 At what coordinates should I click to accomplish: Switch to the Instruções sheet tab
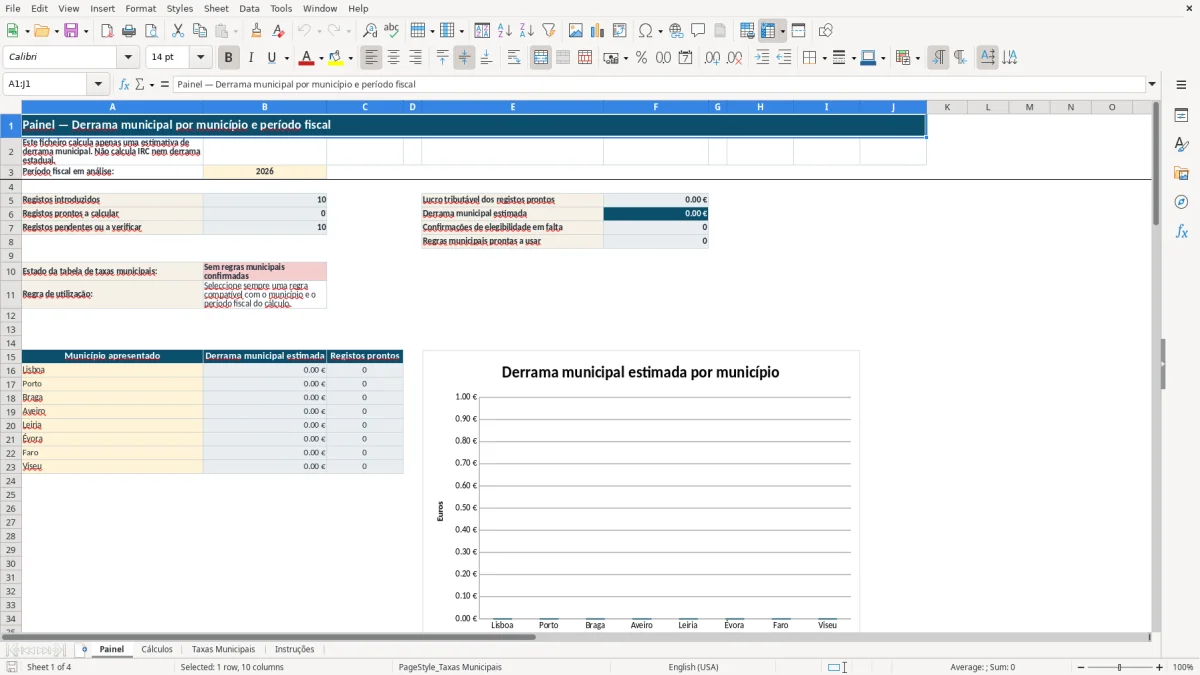pos(295,649)
